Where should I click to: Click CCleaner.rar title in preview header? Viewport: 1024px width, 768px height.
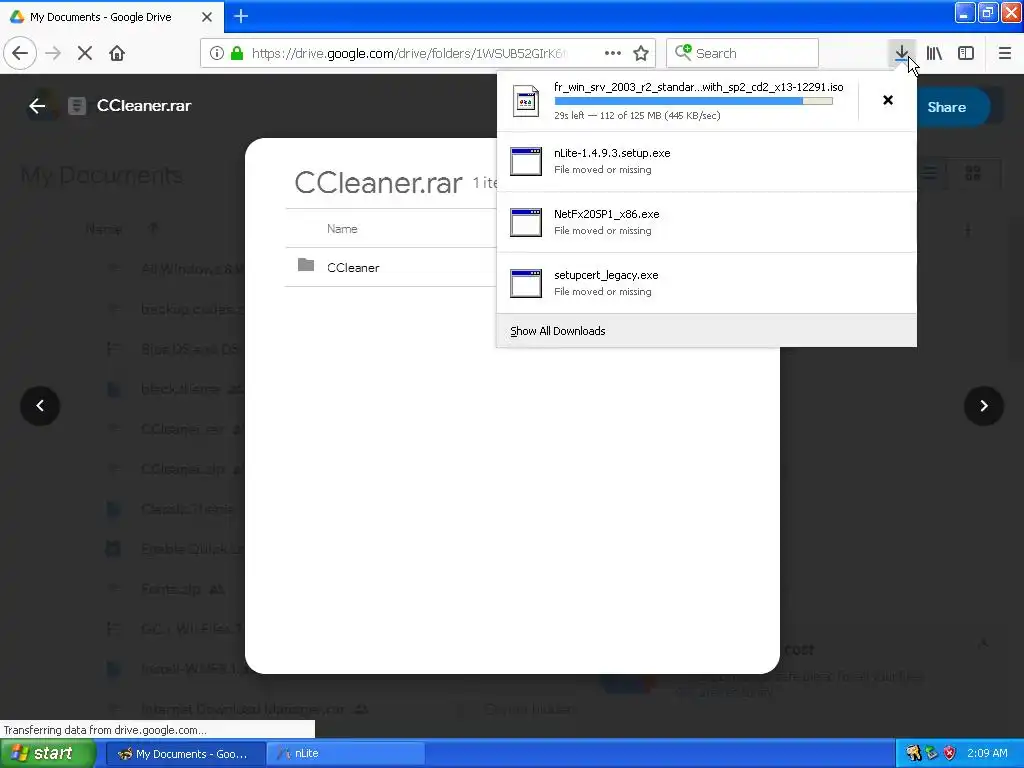point(144,106)
